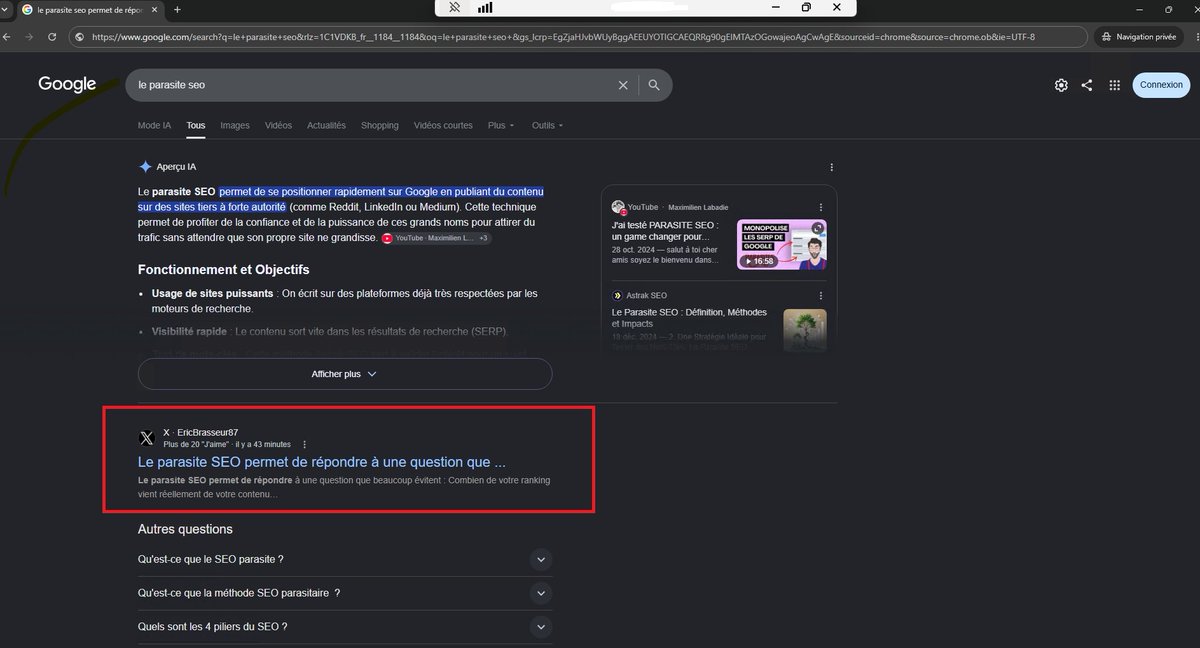The width and height of the screenshot is (1200, 648).
Task: Open the Aperçu IA three-dot options
Action: (x=831, y=167)
